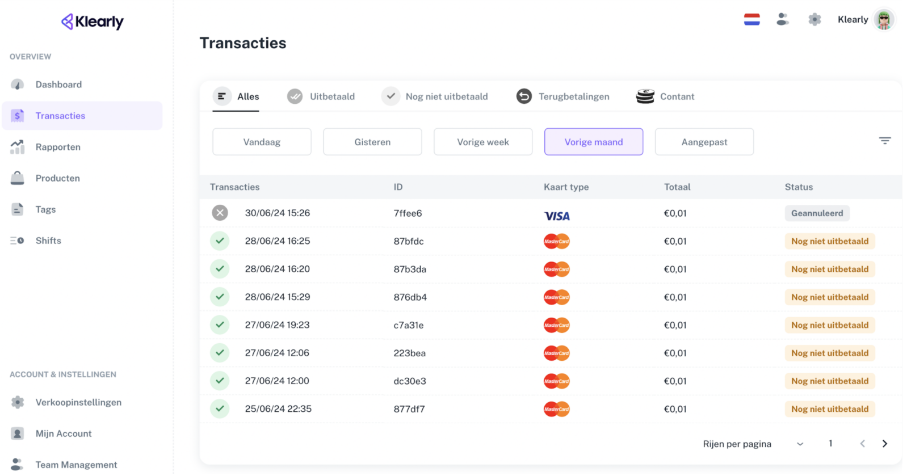The image size is (903, 474).
Task: Open the Dutch flag language selector
Action: pos(752,20)
